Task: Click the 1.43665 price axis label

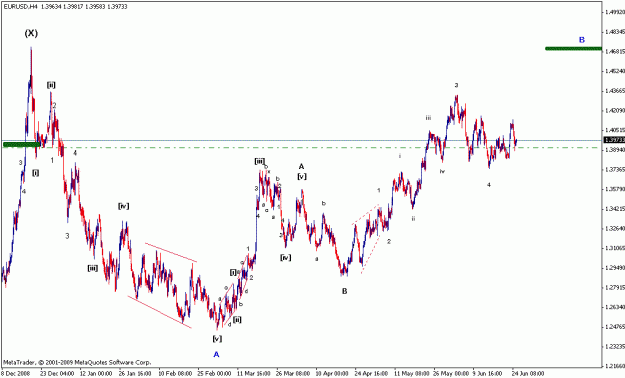Action: (616, 91)
